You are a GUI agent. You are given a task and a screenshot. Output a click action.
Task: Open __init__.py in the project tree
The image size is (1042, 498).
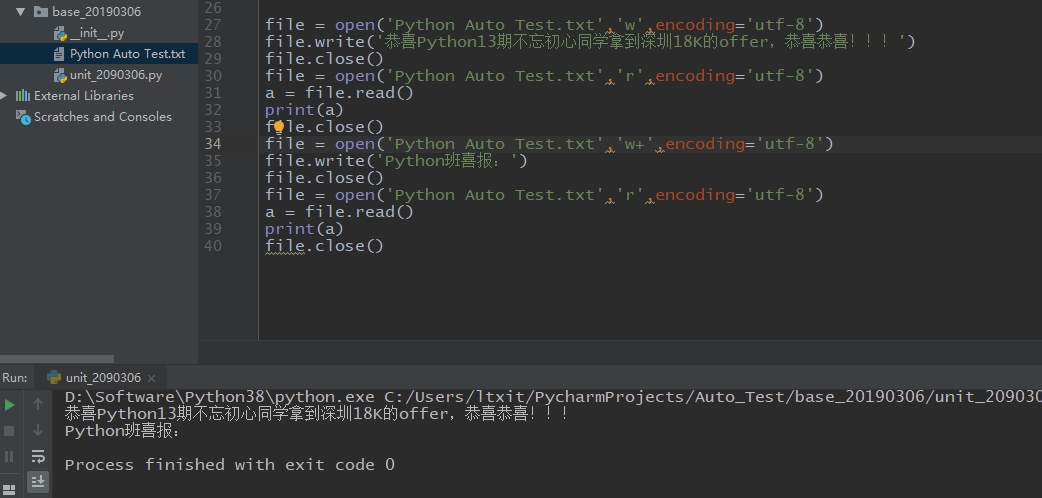coord(96,33)
